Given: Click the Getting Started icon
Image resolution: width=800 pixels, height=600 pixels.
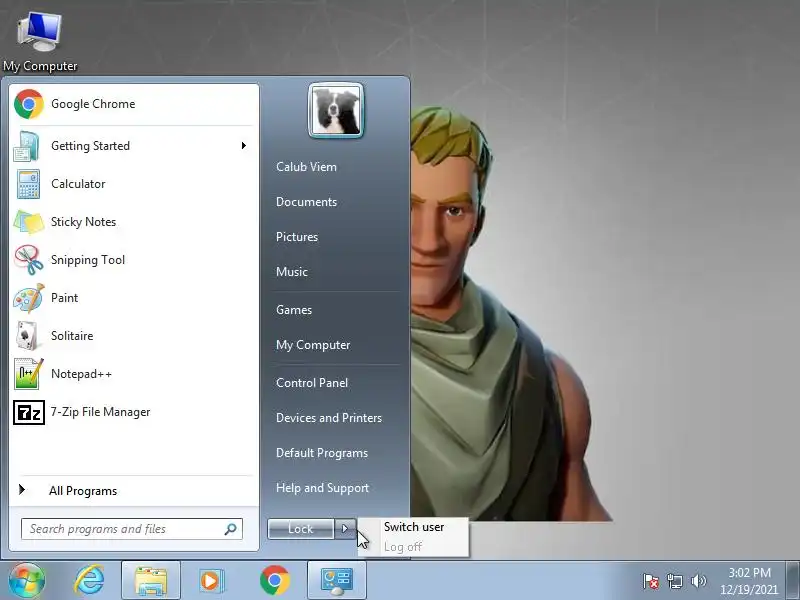Looking at the screenshot, I should [27, 146].
